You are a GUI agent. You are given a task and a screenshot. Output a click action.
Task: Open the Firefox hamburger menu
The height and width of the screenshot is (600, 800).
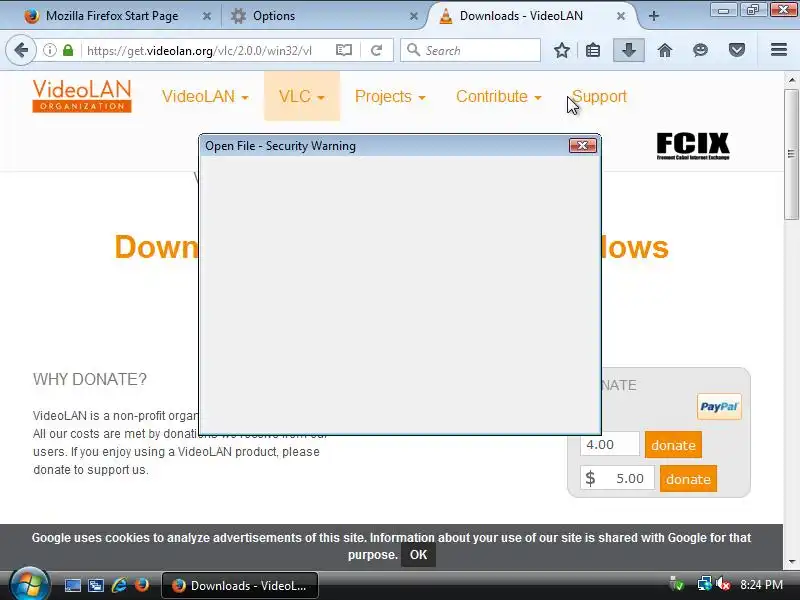point(779,50)
